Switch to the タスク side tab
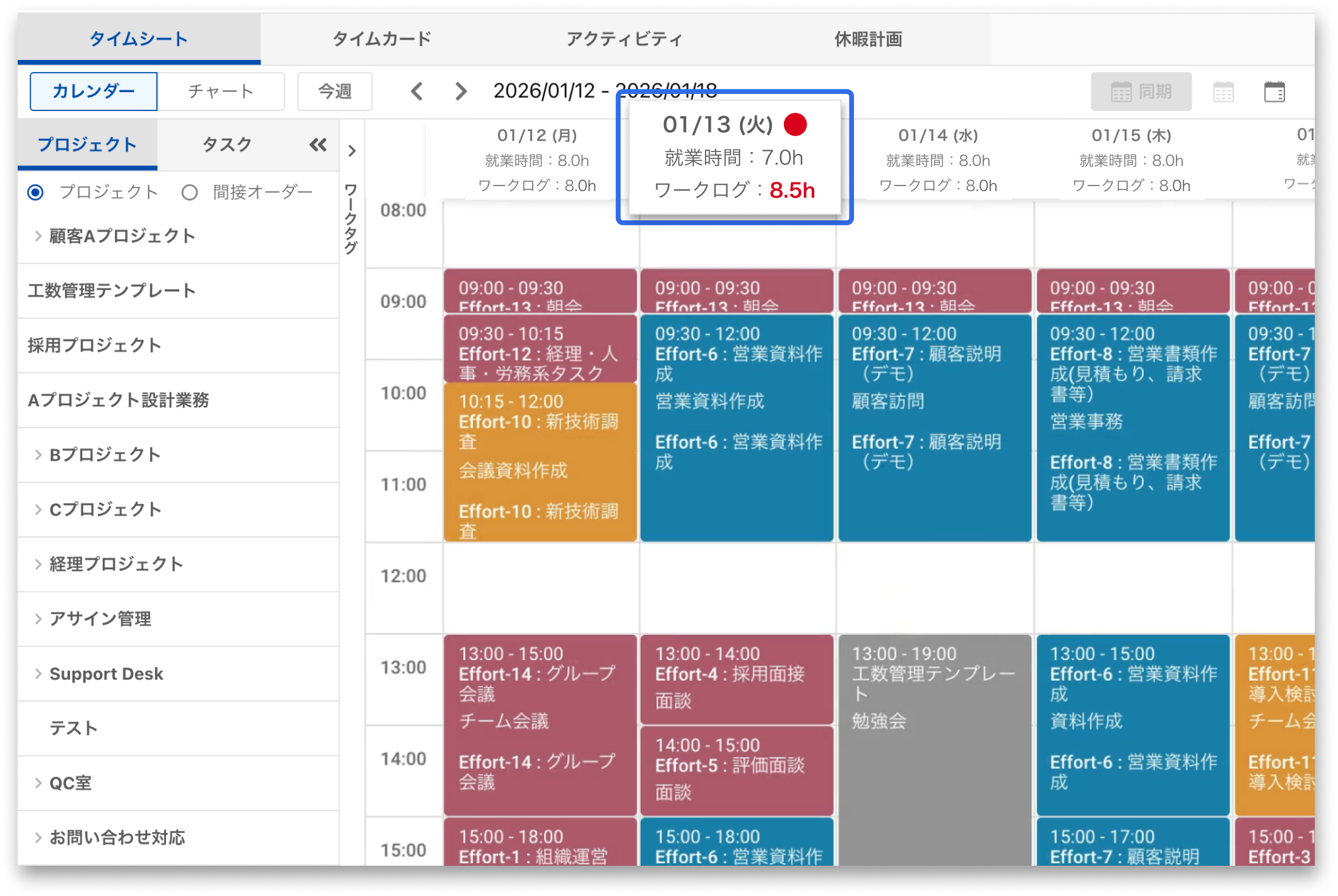This screenshot has width=1338, height=896. point(227,145)
